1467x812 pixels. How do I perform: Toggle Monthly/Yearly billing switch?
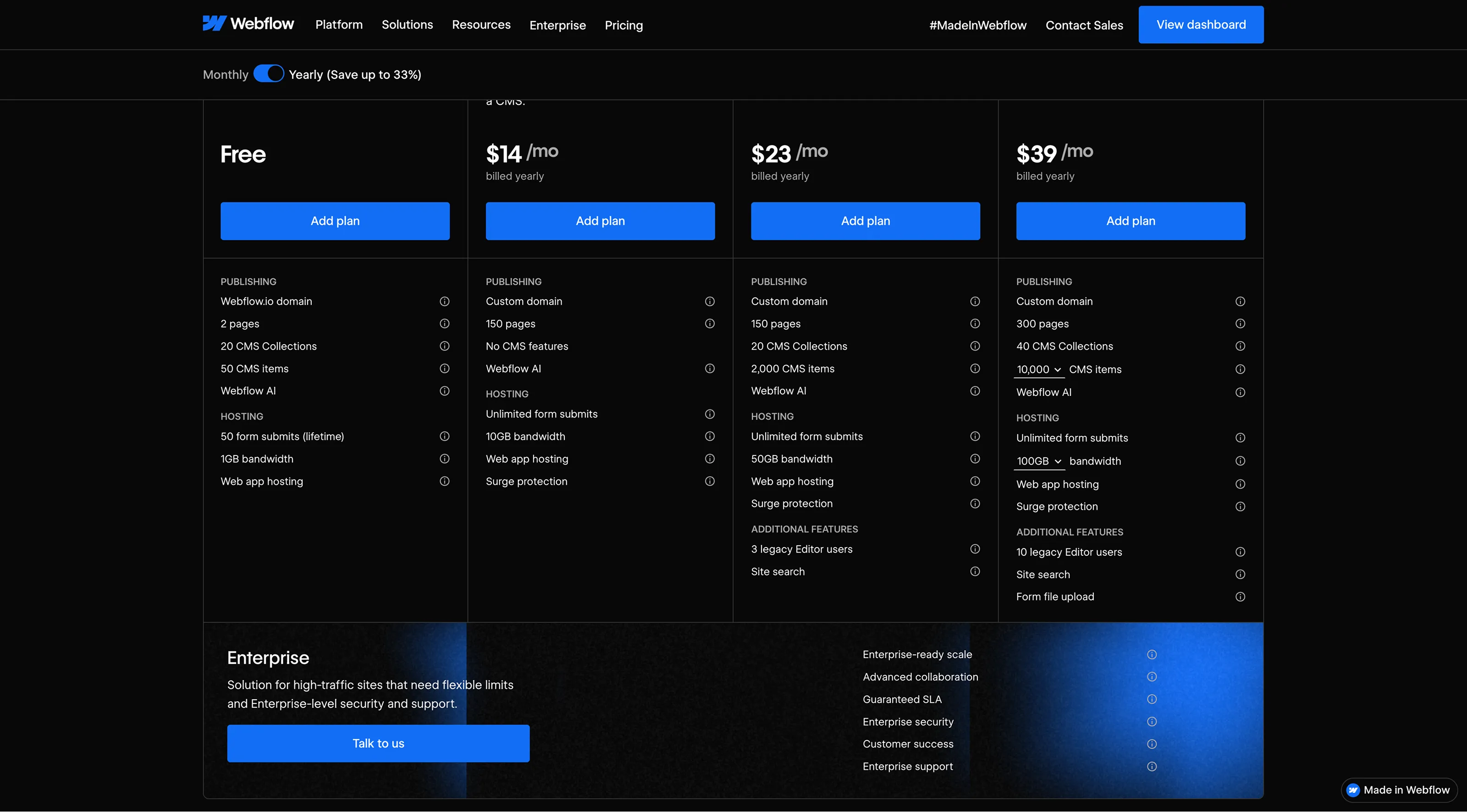(269, 73)
